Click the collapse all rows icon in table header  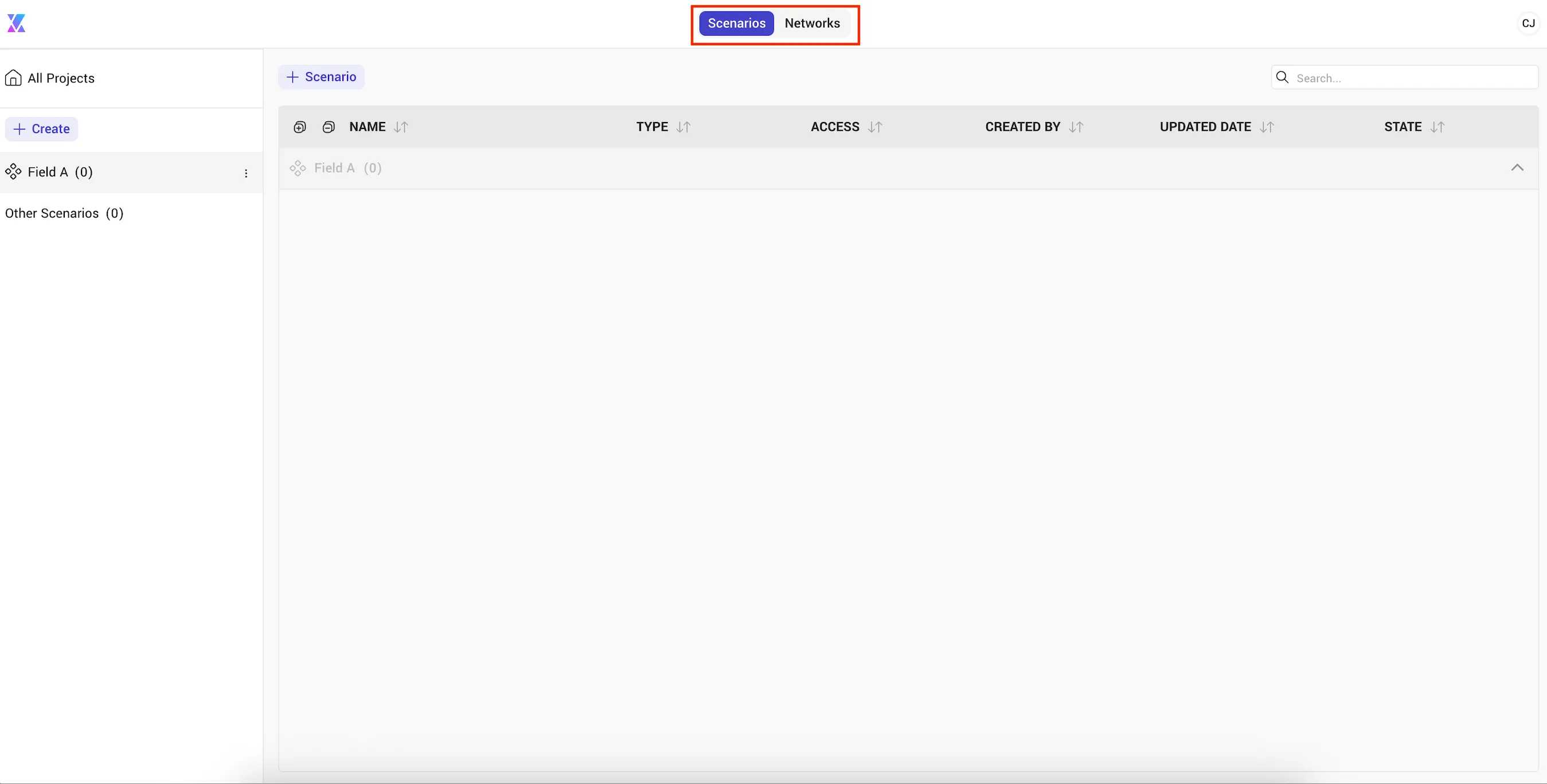pyautogui.click(x=329, y=127)
